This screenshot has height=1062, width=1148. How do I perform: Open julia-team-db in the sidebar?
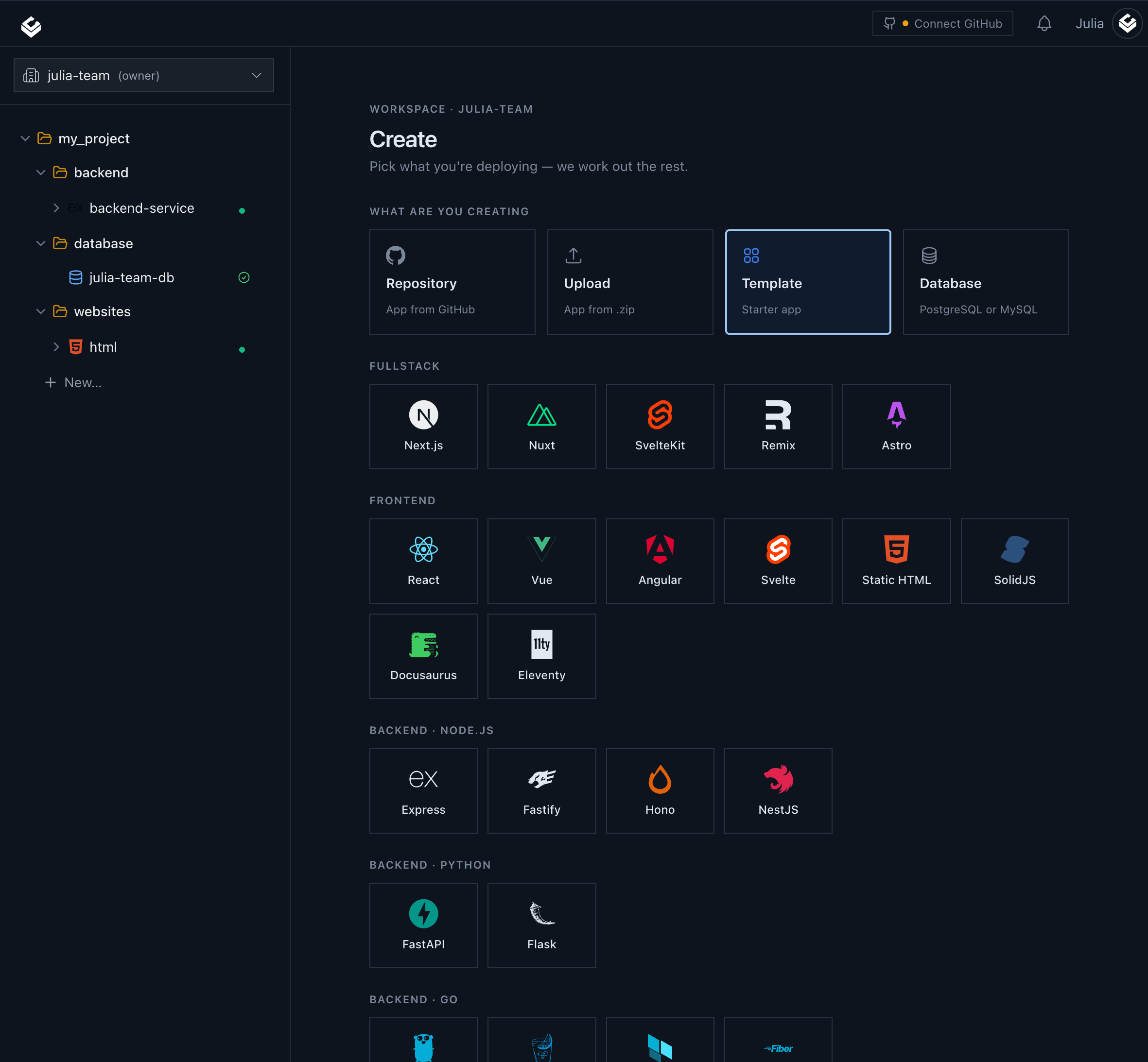pos(132,277)
